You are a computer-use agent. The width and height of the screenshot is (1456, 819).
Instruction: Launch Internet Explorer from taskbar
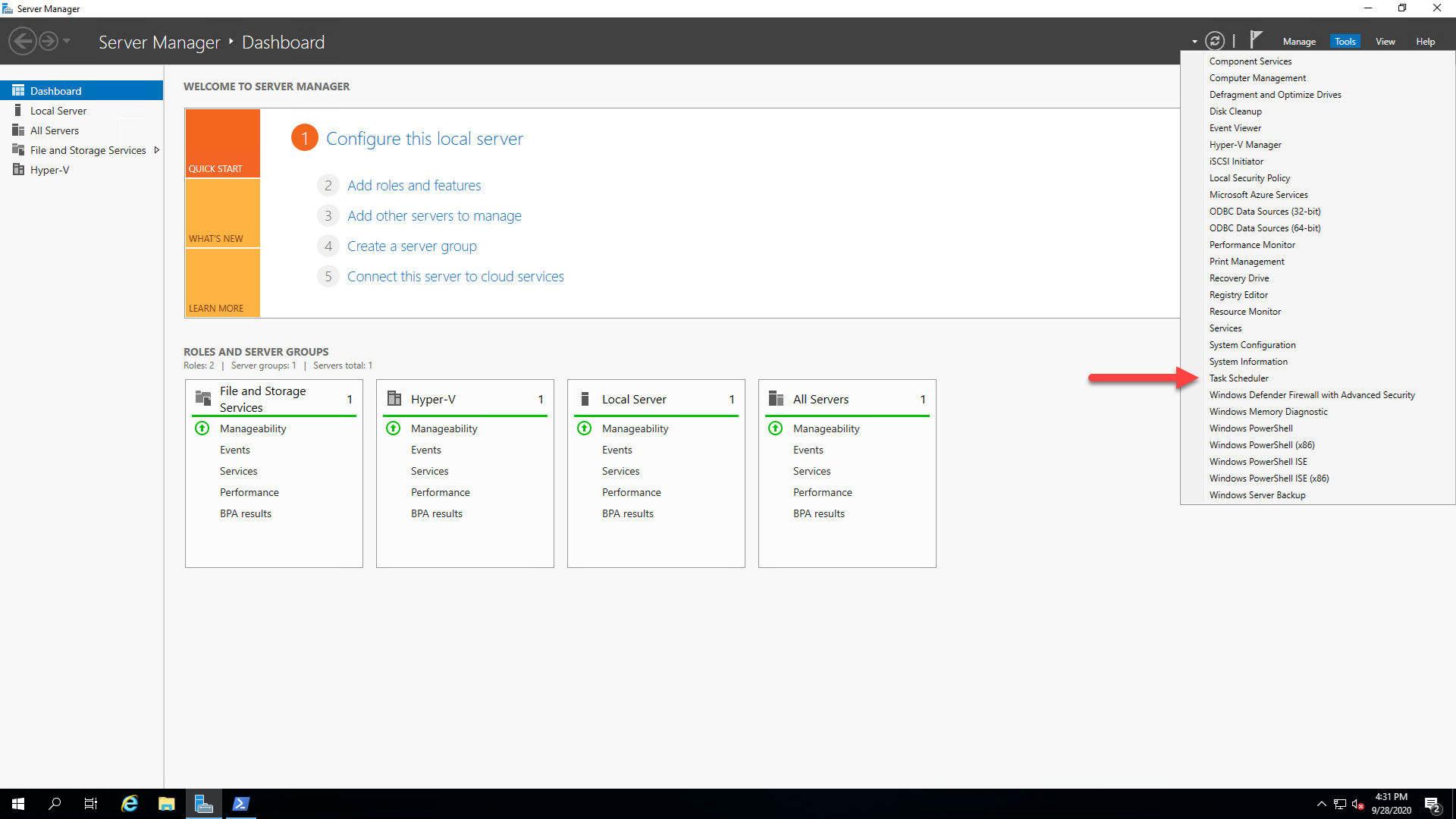pos(130,804)
